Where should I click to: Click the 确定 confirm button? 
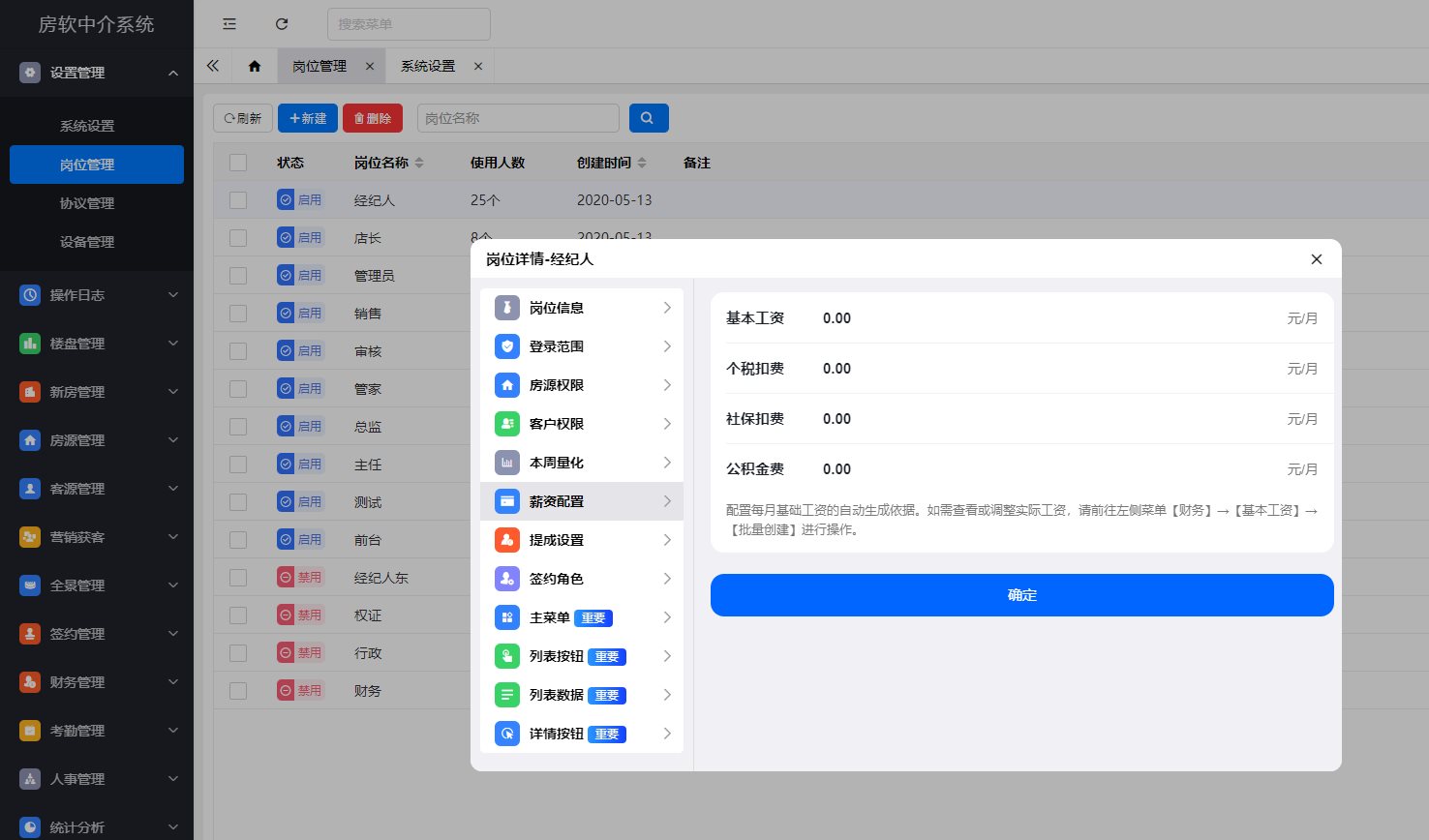coord(1022,595)
